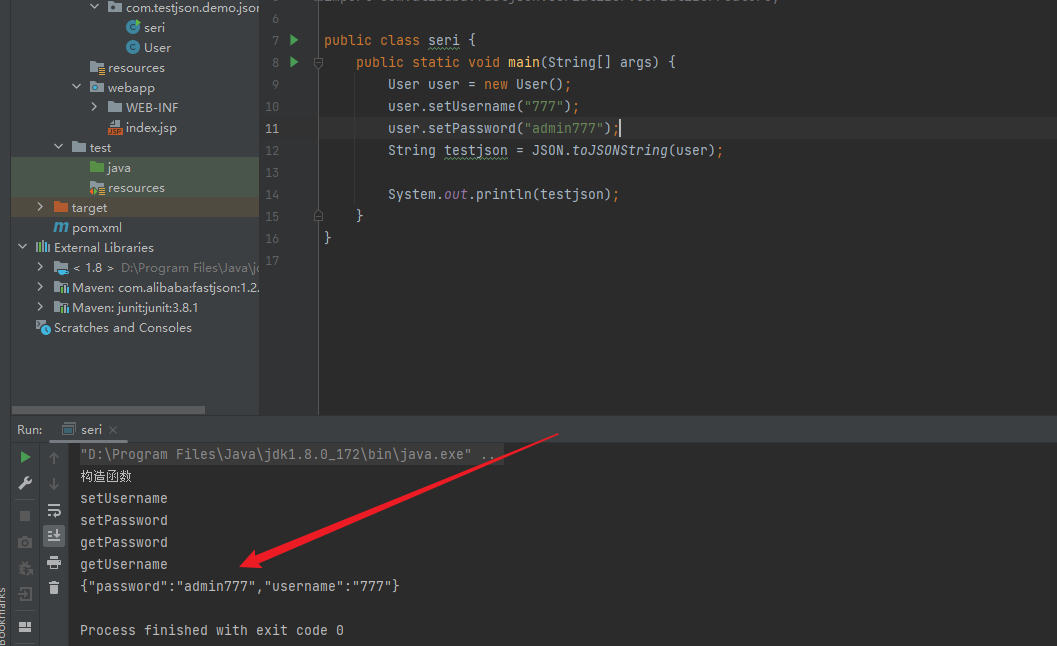The width and height of the screenshot is (1057, 646).
Task: Select pom.xml file
Action: click(x=97, y=228)
